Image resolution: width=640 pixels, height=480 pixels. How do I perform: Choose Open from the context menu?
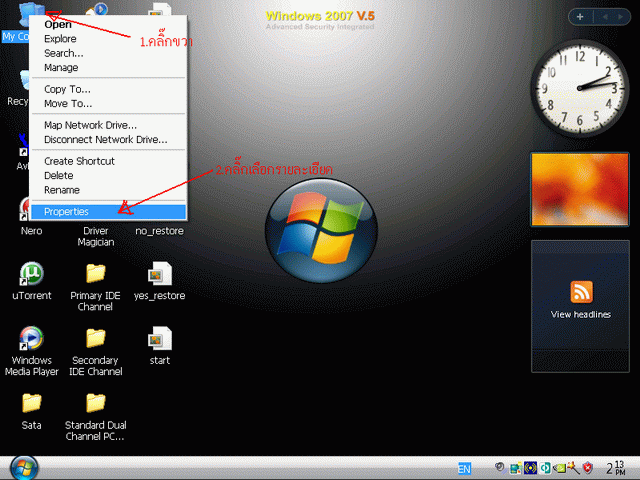click(109, 24)
